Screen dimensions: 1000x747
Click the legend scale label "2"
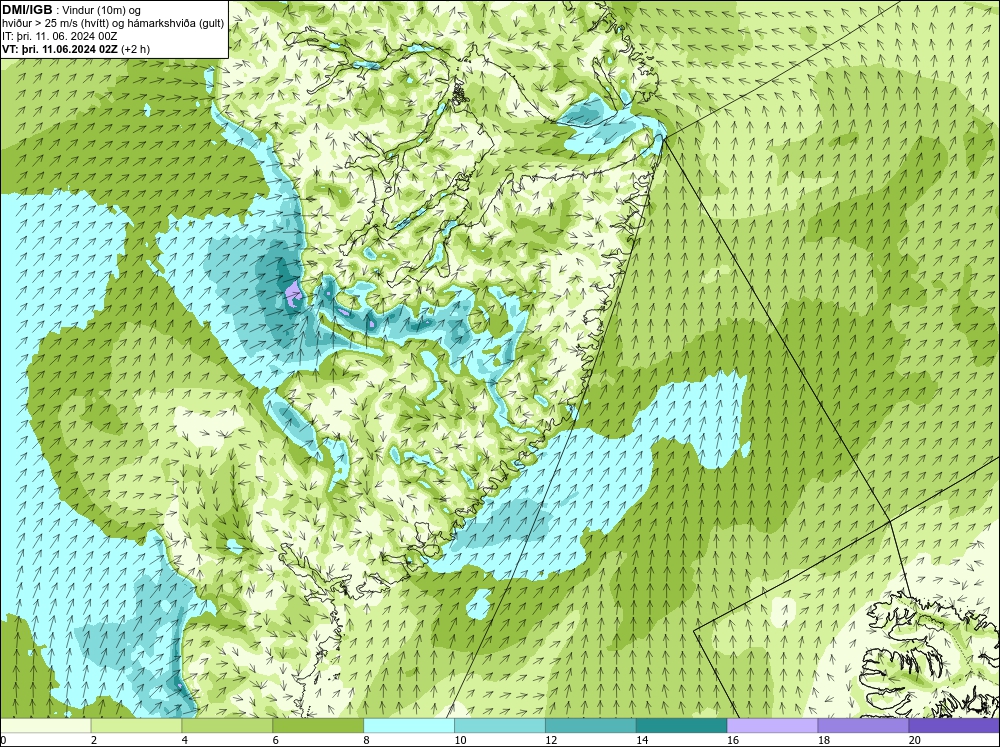pyautogui.click(x=94, y=740)
